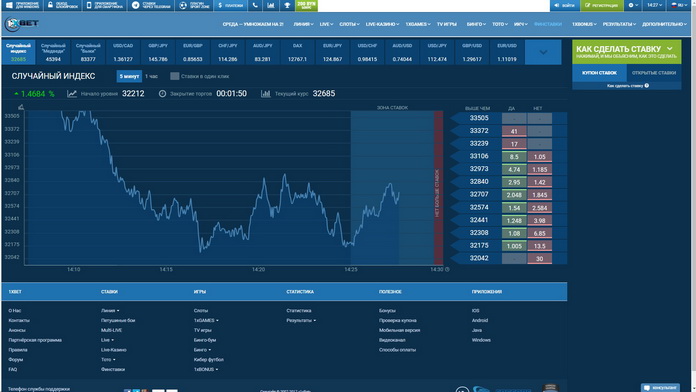
Task: Open the 14:27 time zone dropdown
Action: click(654, 5)
